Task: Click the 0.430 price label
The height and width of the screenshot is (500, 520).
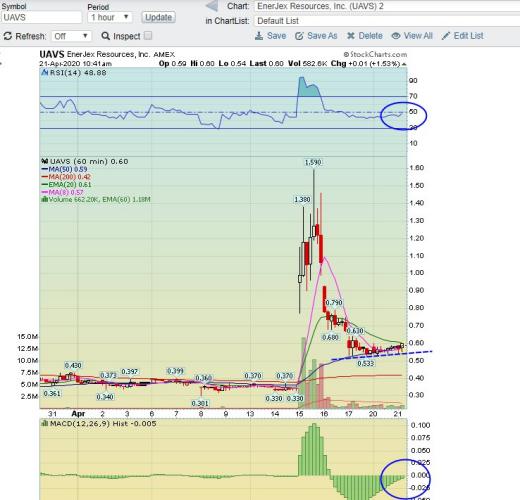Action: tap(73, 365)
